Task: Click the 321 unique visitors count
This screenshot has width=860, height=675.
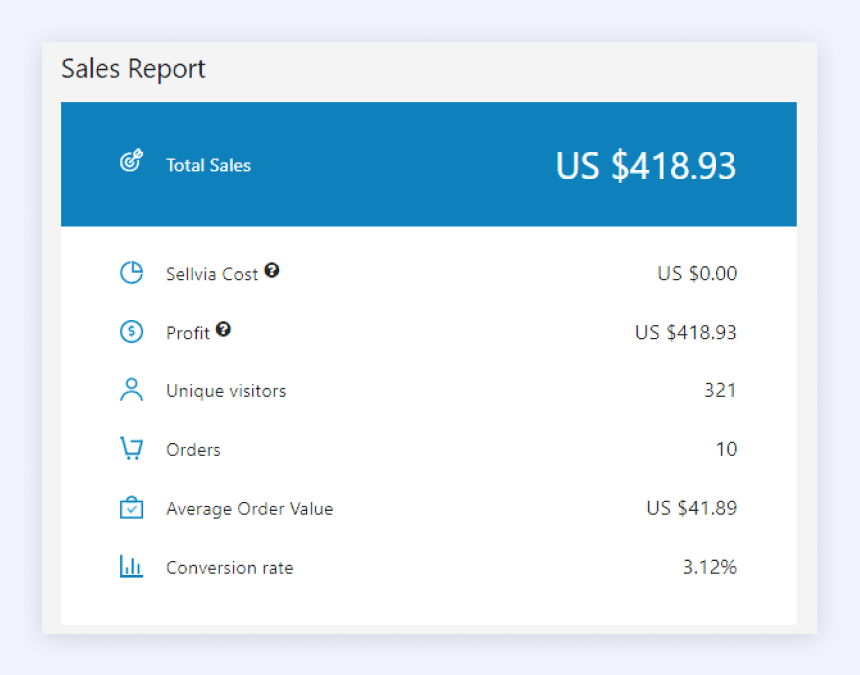Action: (720, 390)
